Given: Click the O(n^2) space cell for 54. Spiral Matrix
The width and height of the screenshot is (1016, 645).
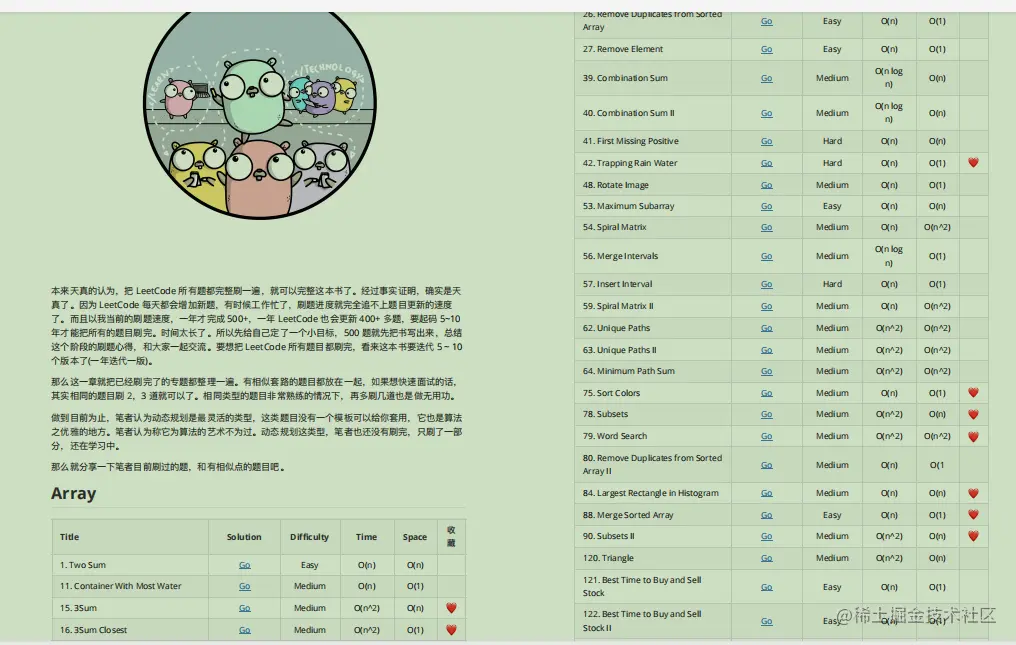Looking at the screenshot, I should point(937,228).
